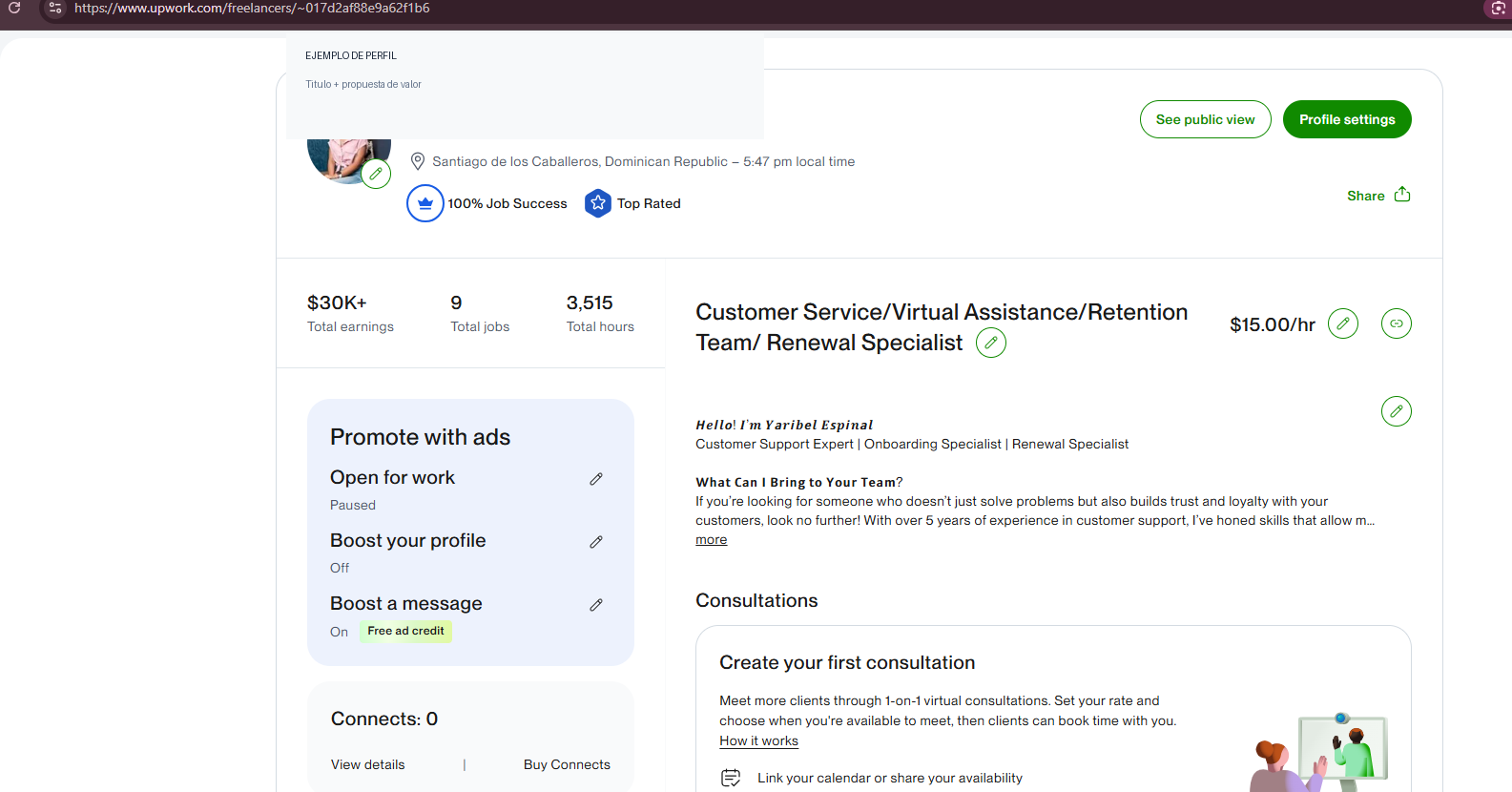
Task: Open site information icon in address bar
Action: pyautogui.click(x=54, y=8)
